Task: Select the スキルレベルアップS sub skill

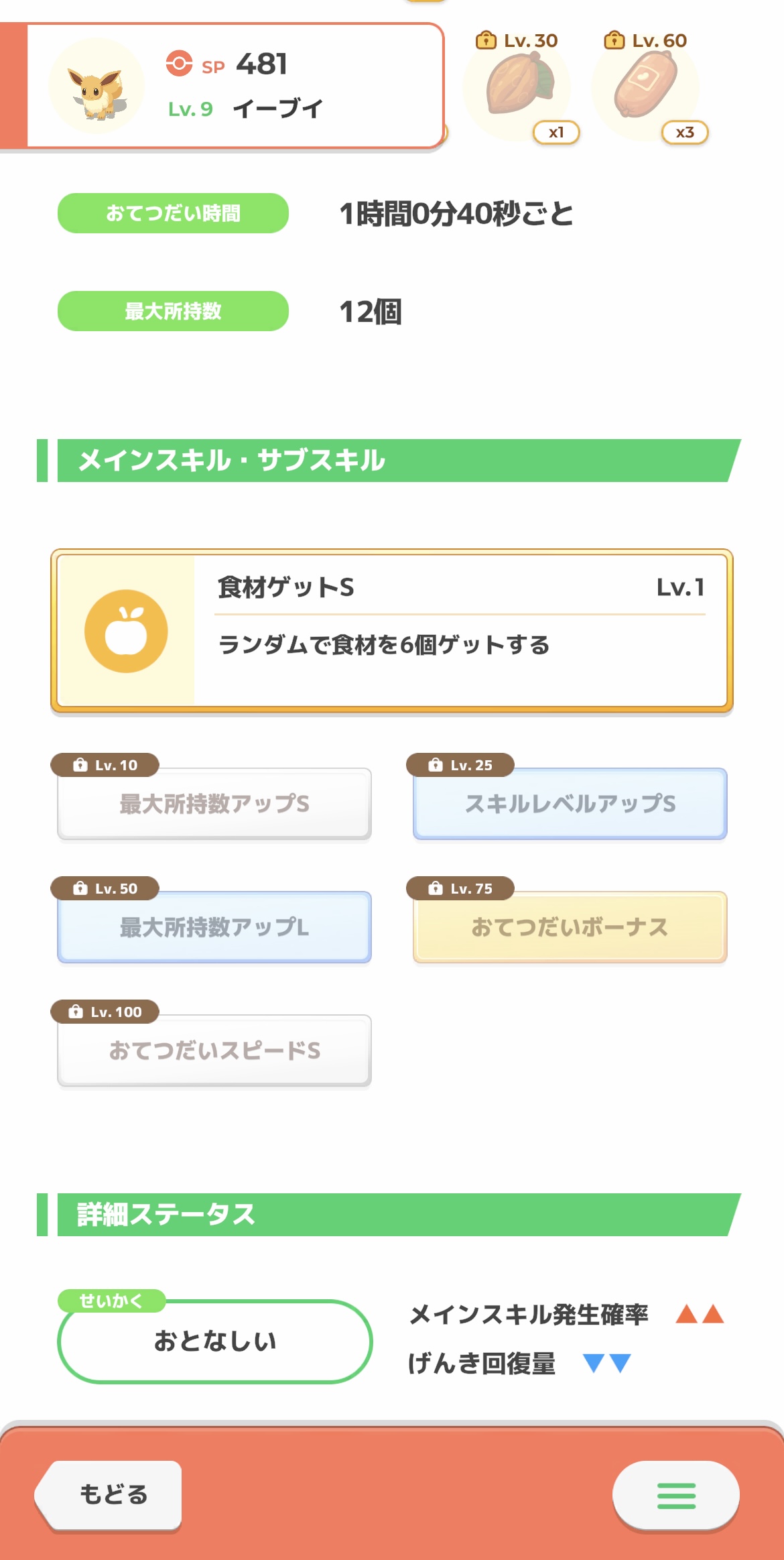Action: 570,803
